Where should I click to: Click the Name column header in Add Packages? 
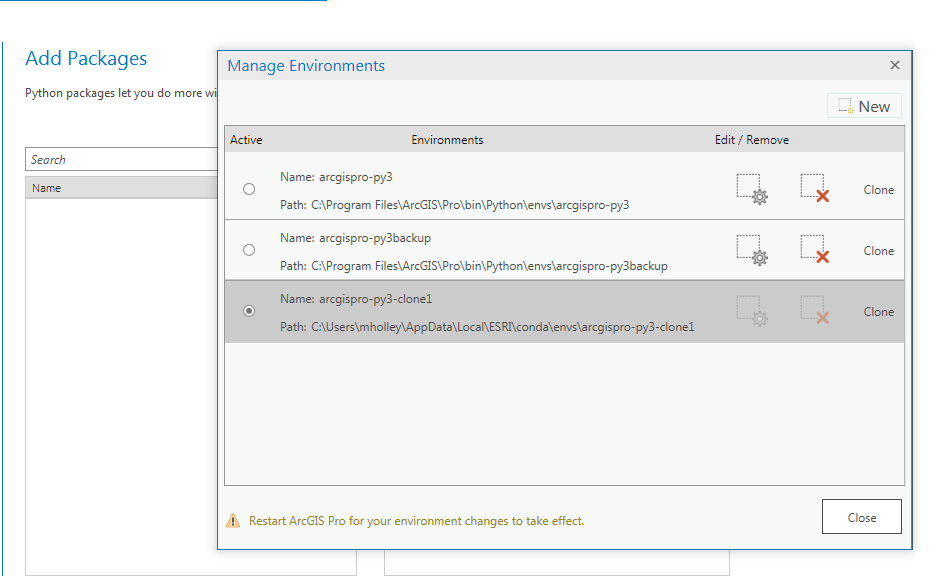click(x=121, y=188)
